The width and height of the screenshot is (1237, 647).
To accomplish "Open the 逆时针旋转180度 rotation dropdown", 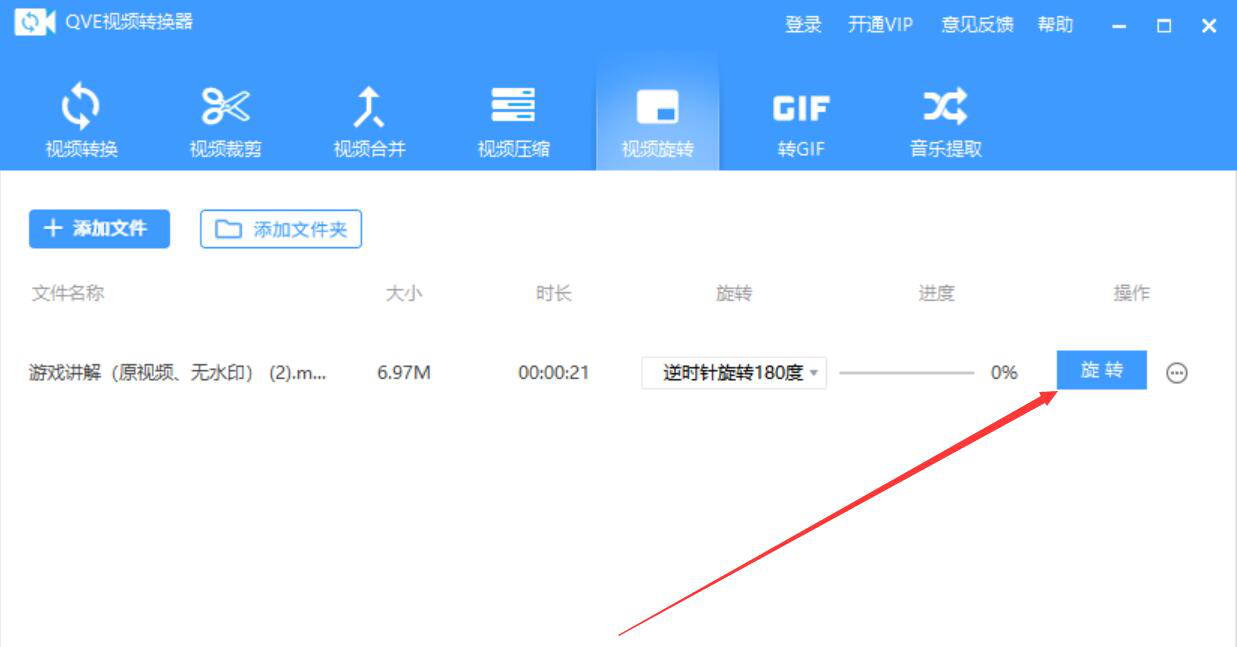I will pyautogui.click(x=734, y=373).
